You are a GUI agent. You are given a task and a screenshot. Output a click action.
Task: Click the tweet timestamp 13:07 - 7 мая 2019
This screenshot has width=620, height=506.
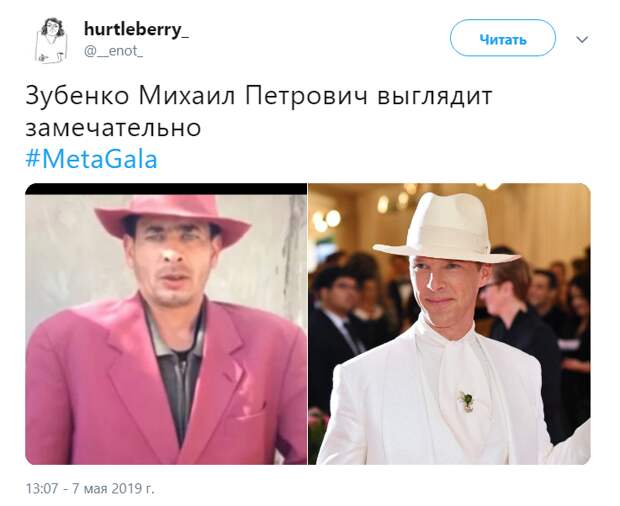pos(90,489)
